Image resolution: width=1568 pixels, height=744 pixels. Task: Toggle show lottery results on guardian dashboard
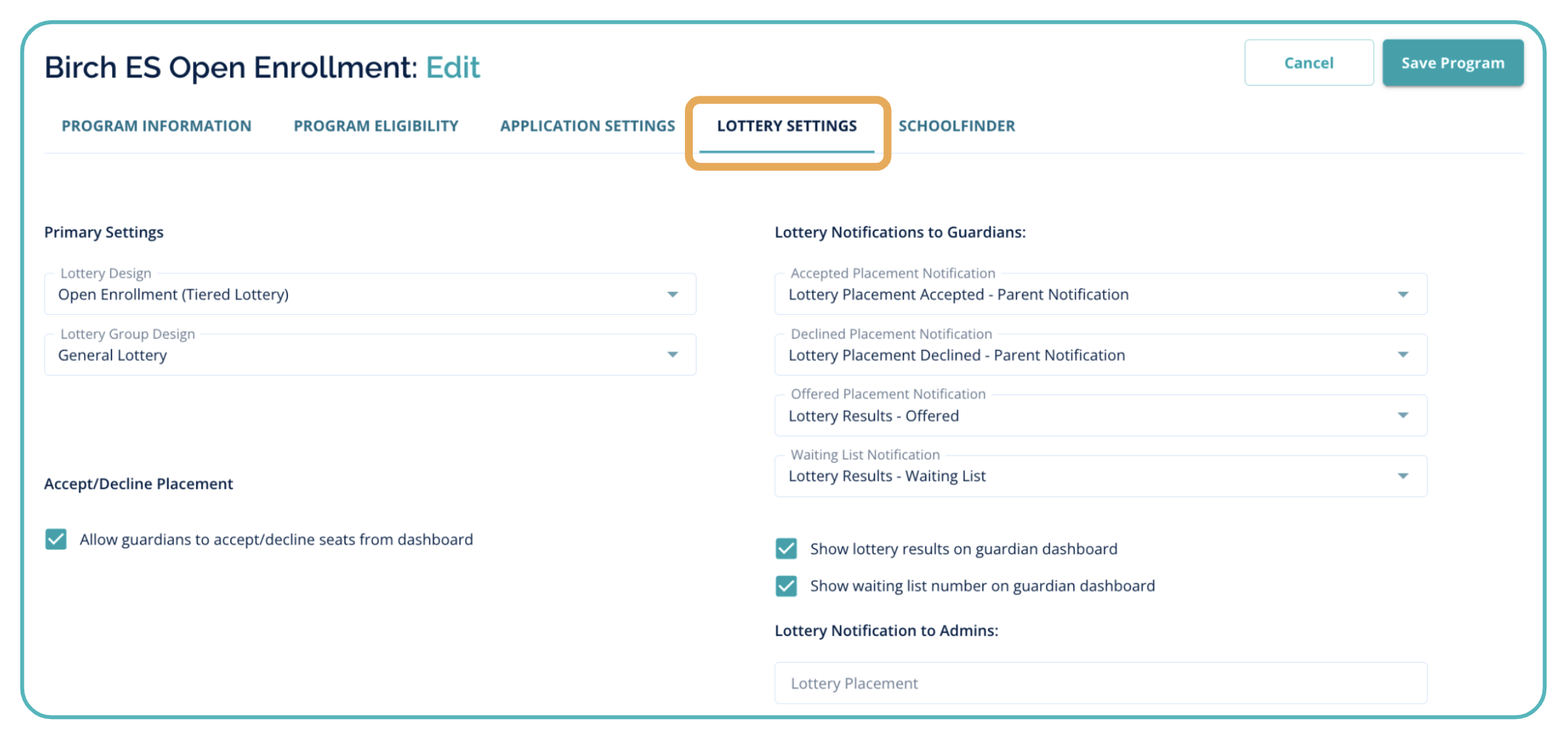tap(786, 548)
